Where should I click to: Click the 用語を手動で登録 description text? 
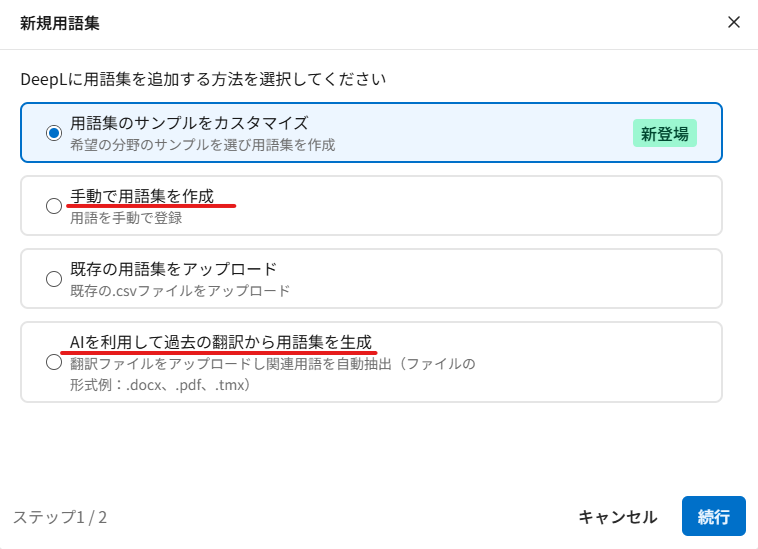click(x=126, y=217)
